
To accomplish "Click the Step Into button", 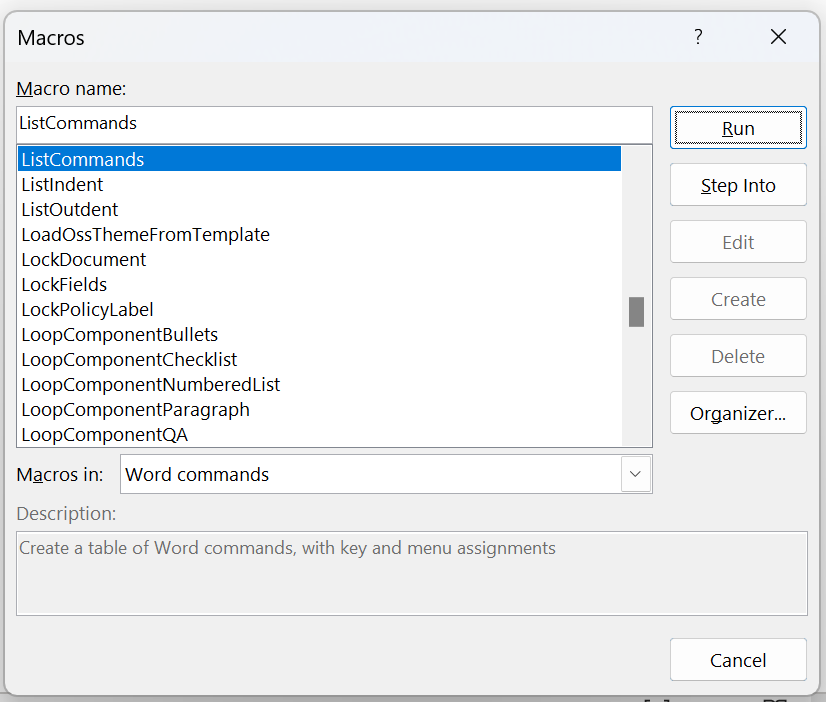I will tap(738, 185).
